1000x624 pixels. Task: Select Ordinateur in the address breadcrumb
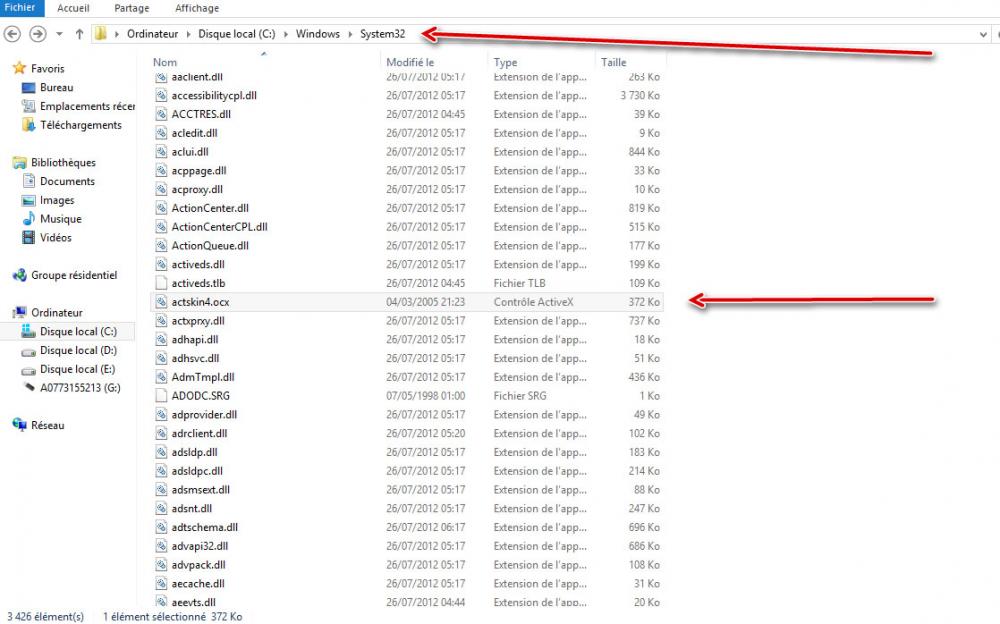(152, 34)
